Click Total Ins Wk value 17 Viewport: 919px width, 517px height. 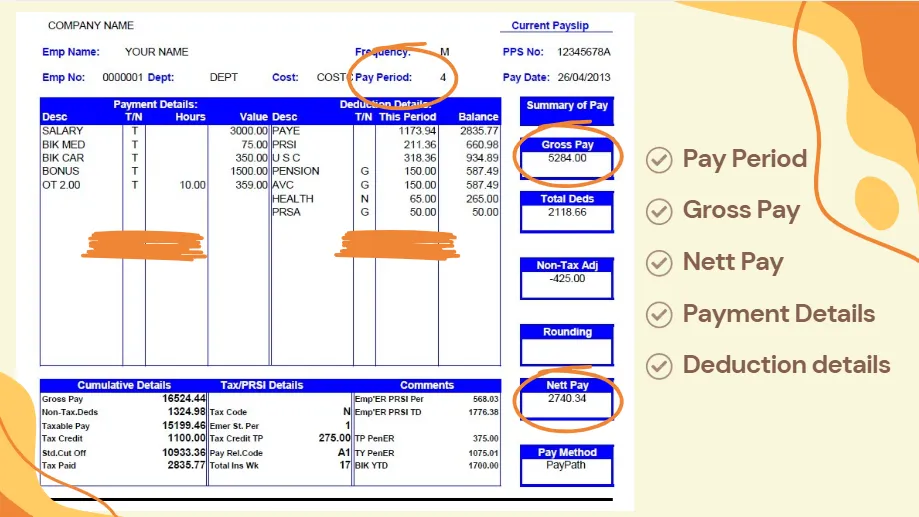(x=345, y=465)
